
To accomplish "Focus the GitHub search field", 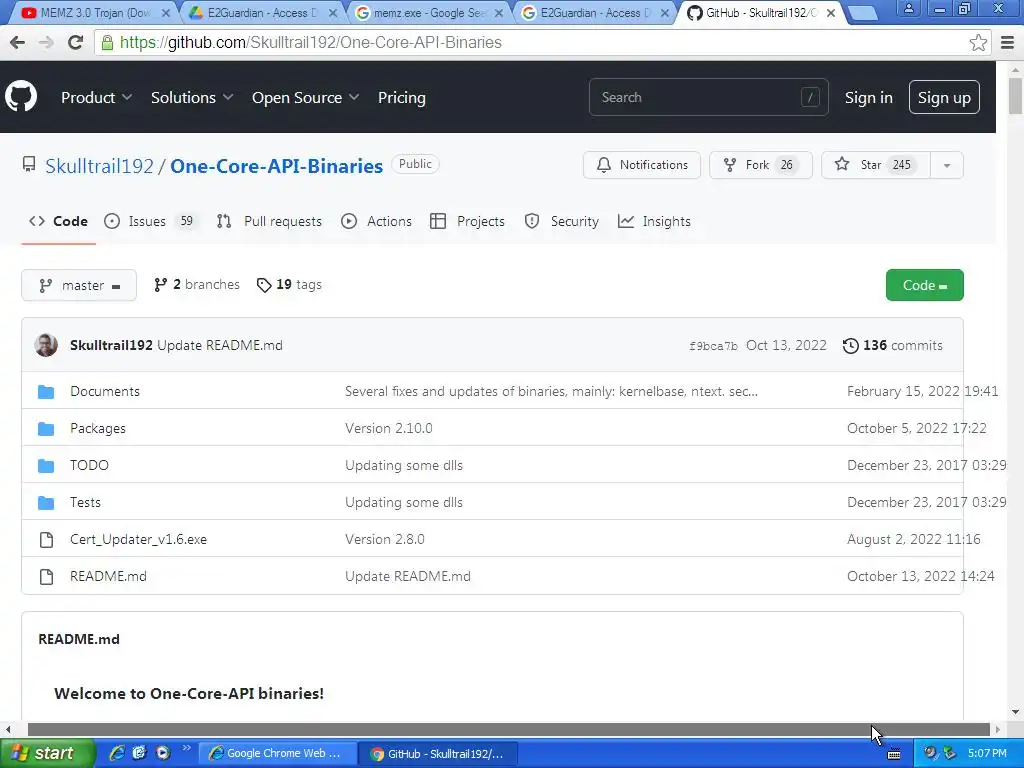I will pyautogui.click(x=709, y=97).
